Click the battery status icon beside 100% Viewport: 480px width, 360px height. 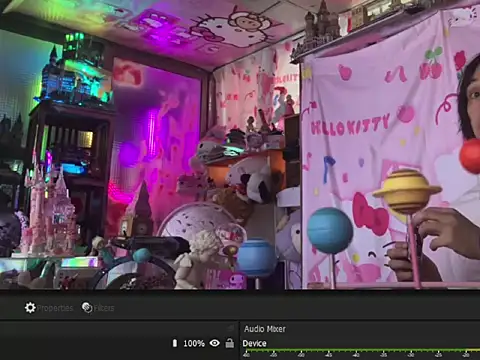tap(175, 343)
